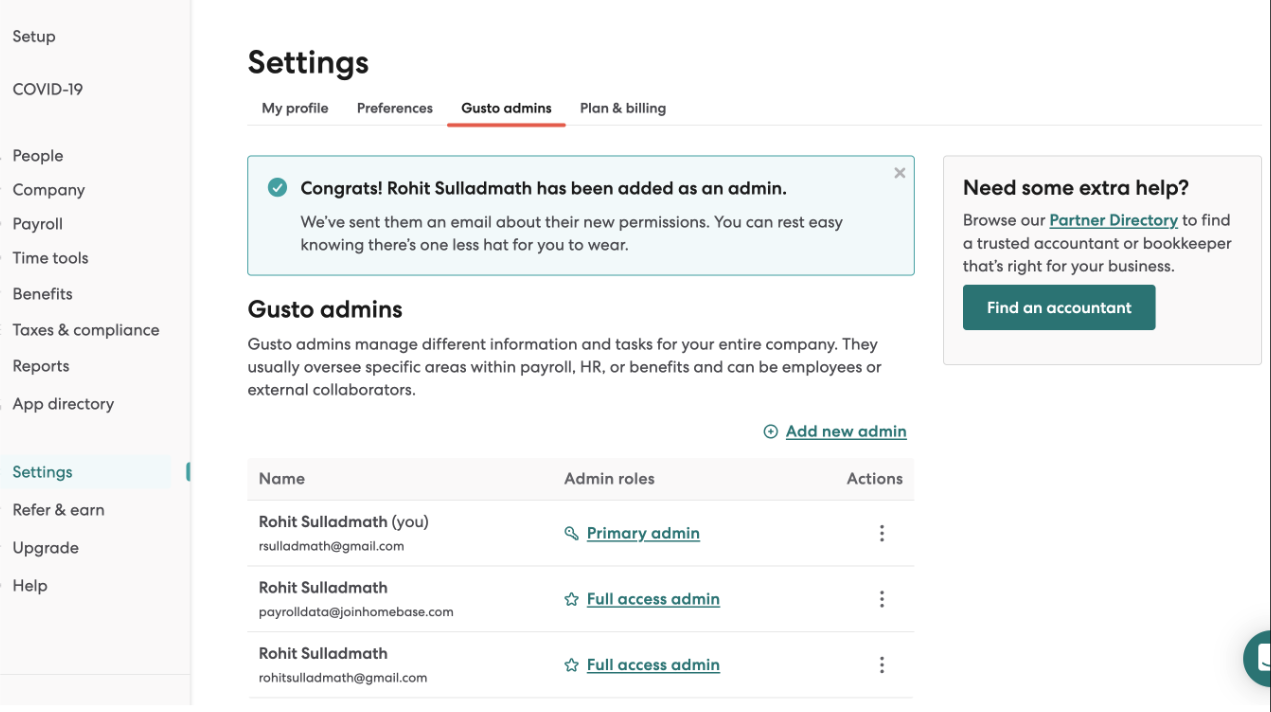This screenshot has width=1271, height=712.
Task: Select Taxes & compliance in the sidebar
Action: tap(85, 329)
